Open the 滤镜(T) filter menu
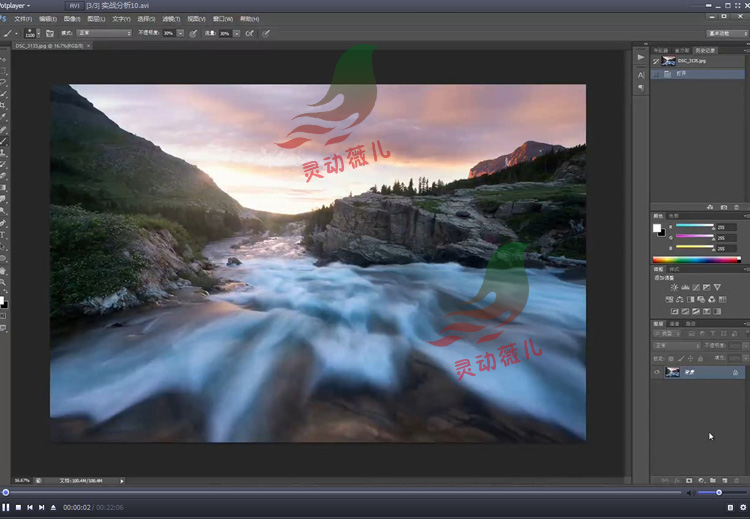Screen dimensions: 750x519 171,19
